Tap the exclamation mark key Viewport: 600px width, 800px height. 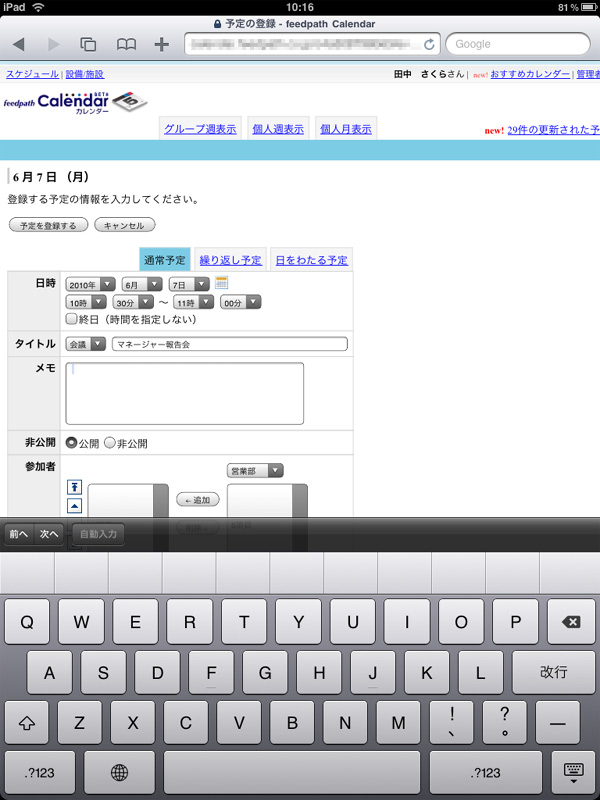pyautogui.click(x=452, y=722)
